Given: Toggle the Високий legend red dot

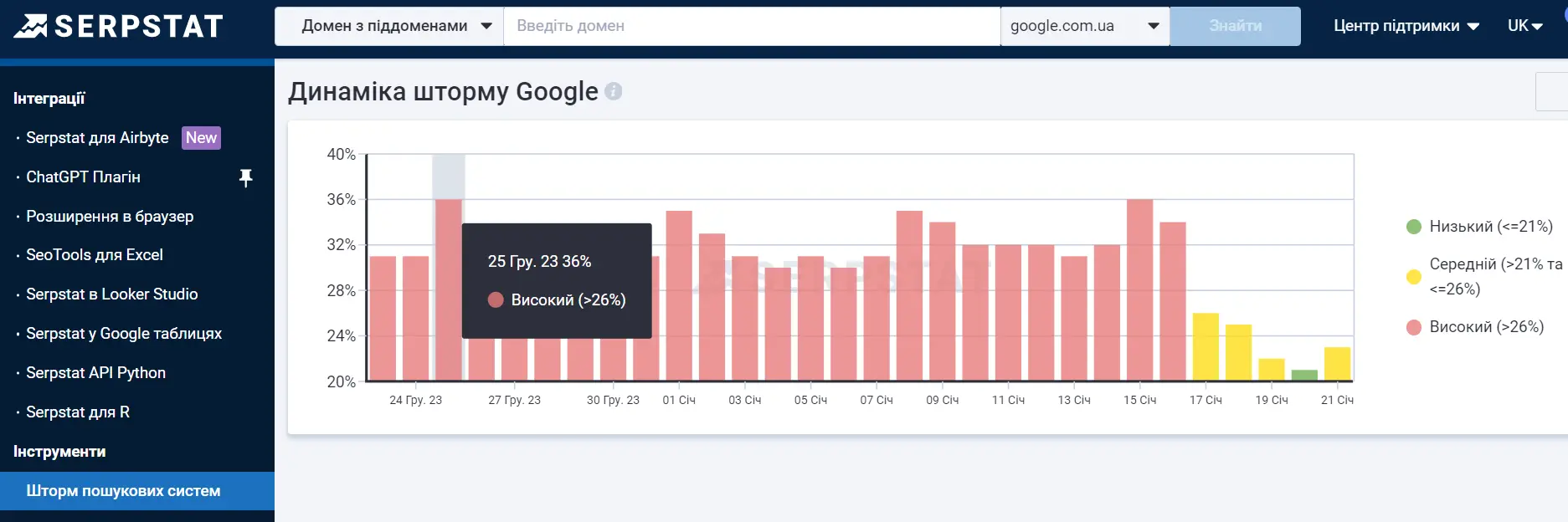Looking at the screenshot, I should [1414, 327].
